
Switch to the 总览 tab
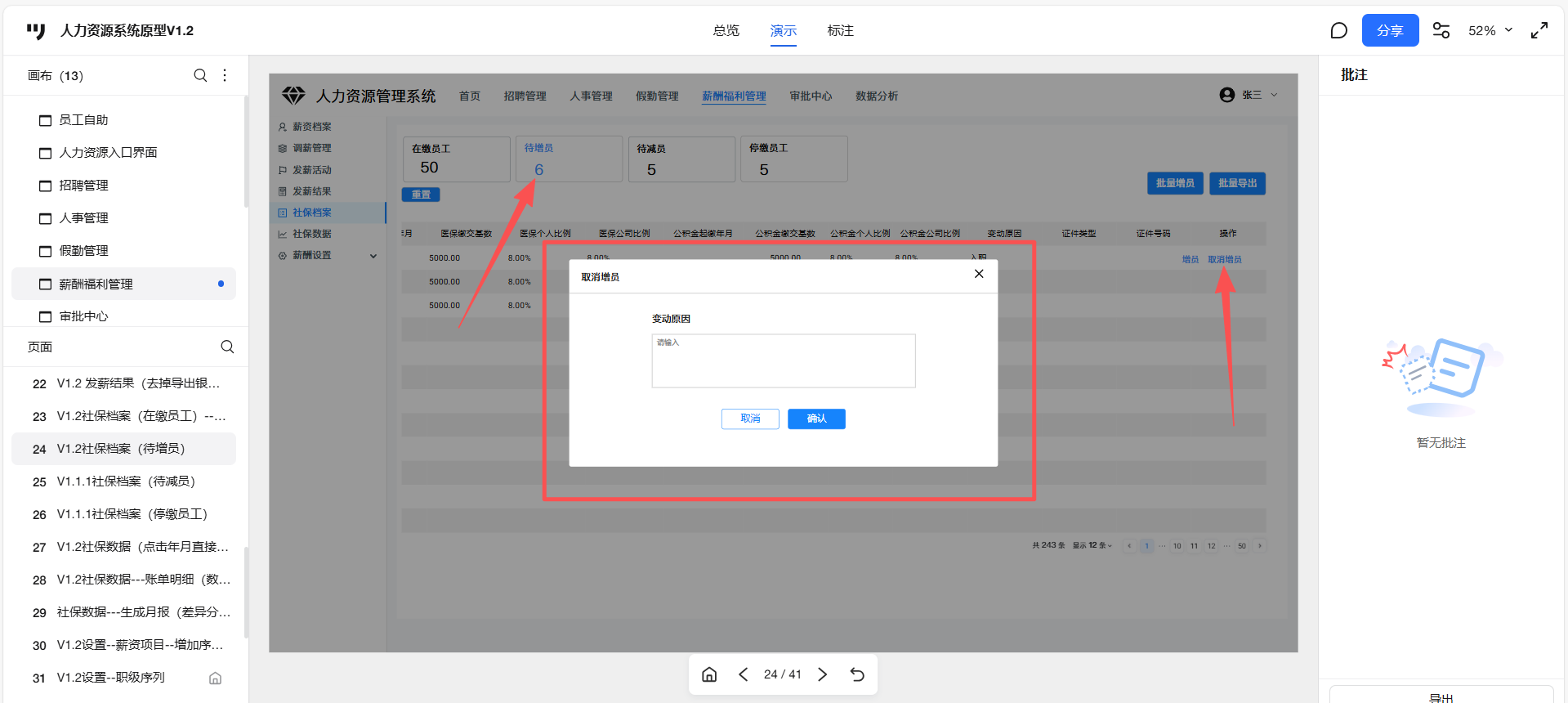[726, 30]
